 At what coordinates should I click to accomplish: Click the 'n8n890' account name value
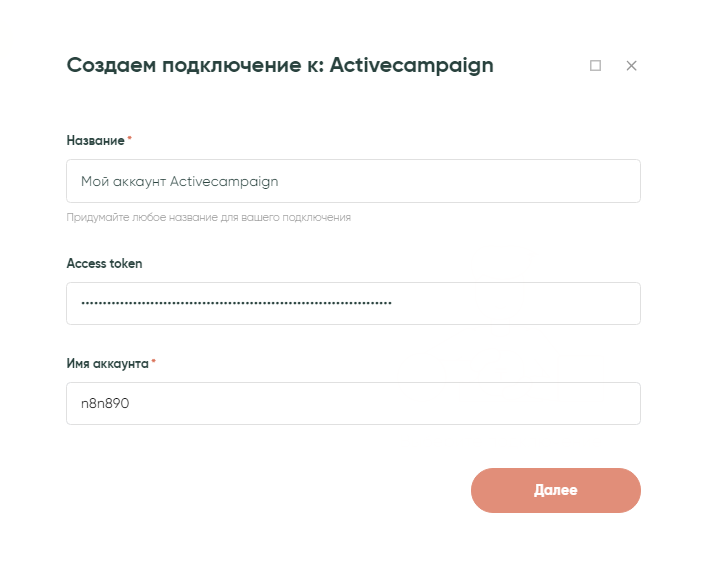tap(105, 404)
